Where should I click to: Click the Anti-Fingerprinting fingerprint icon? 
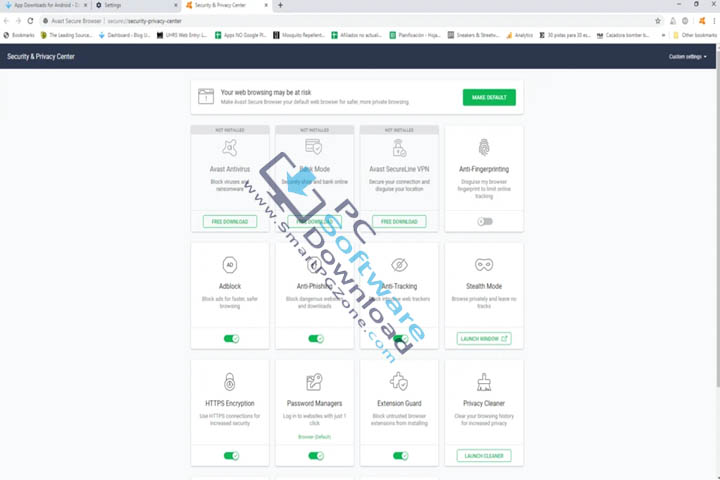coord(484,147)
